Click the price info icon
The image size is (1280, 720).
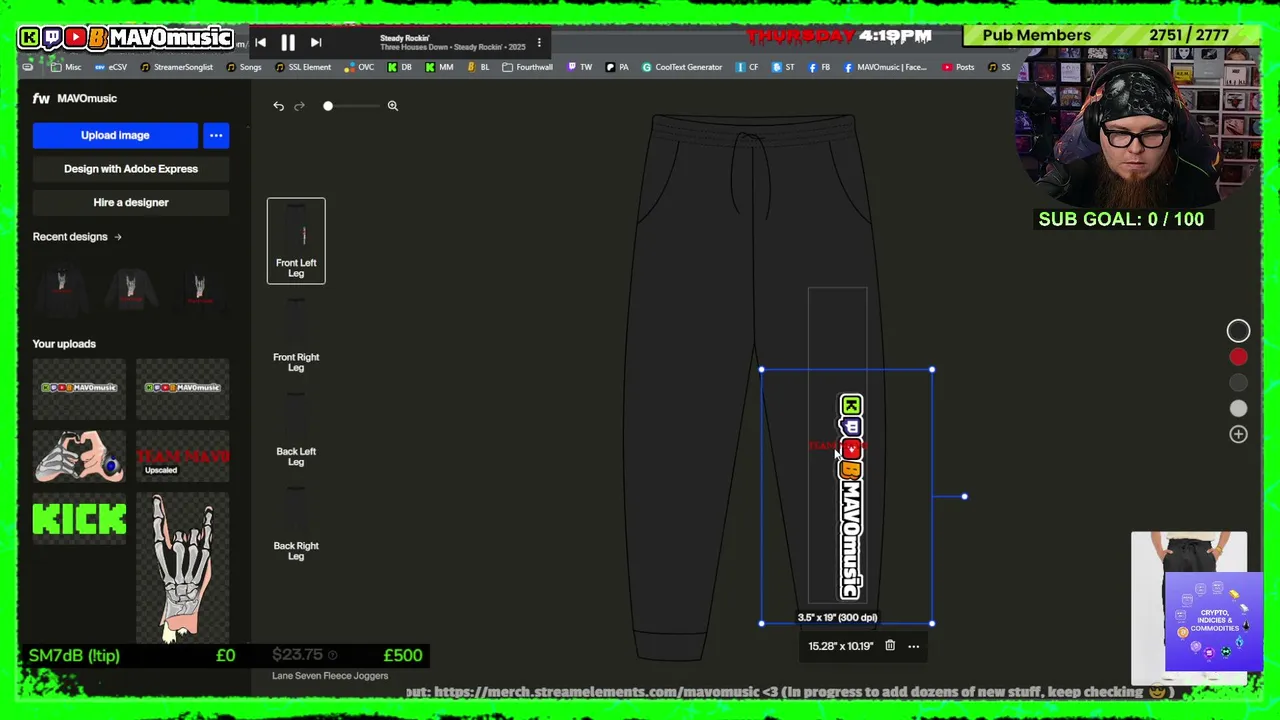point(333,655)
